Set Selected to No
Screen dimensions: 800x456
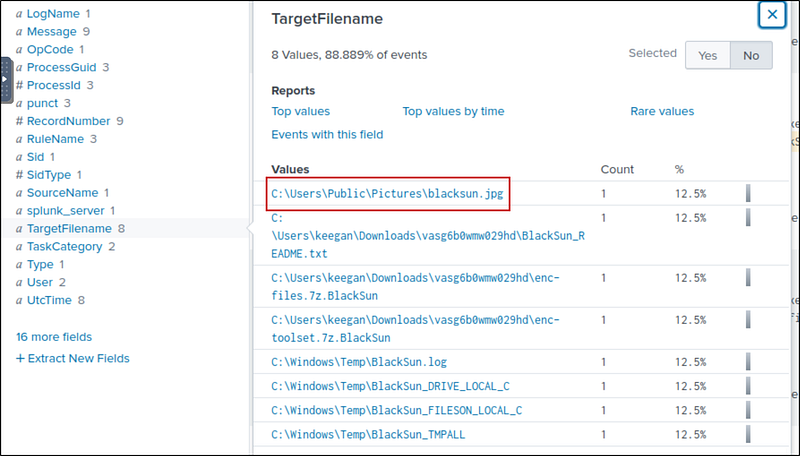[750, 56]
